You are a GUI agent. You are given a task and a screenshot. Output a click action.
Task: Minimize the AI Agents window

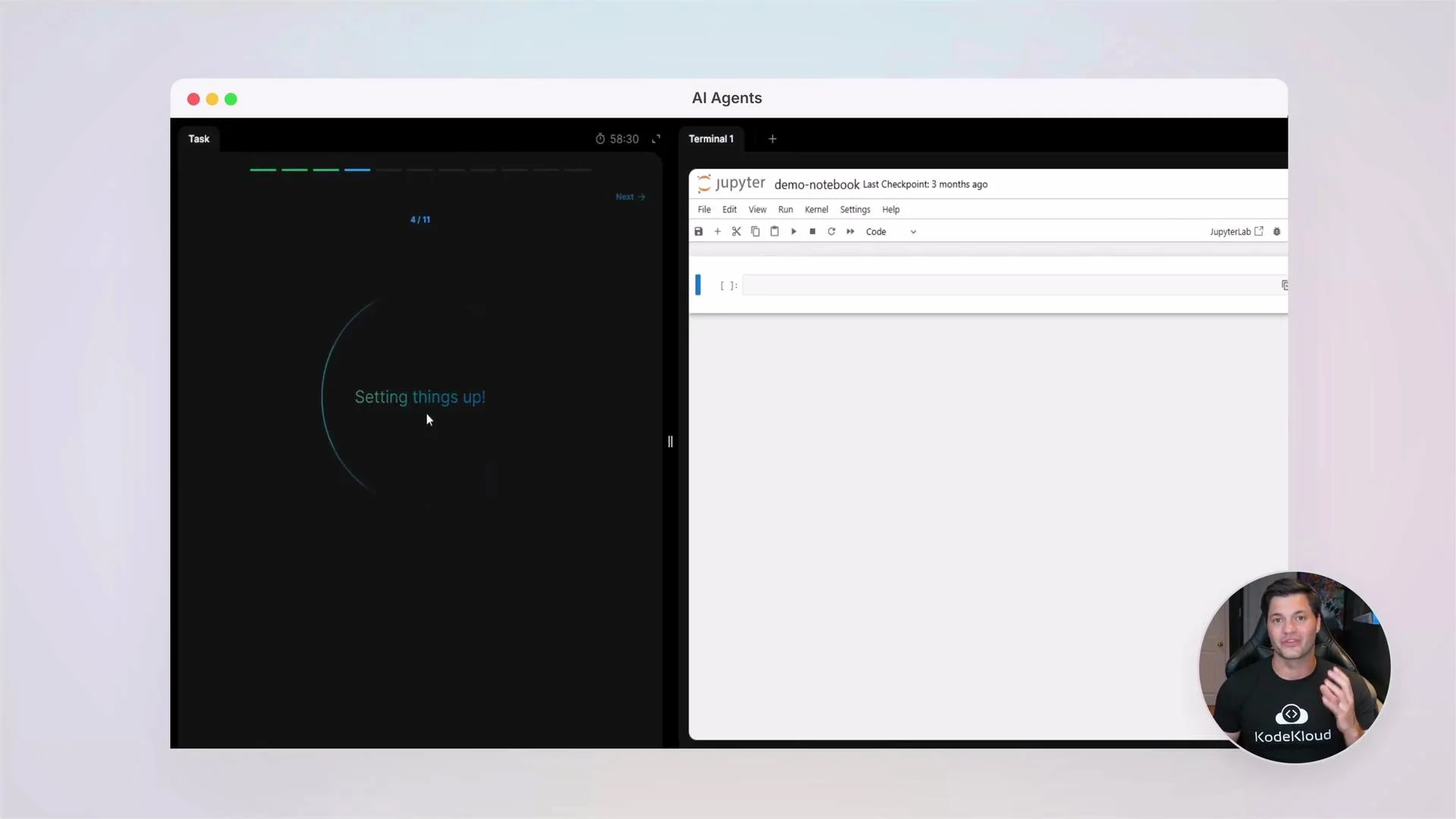(x=212, y=99)
